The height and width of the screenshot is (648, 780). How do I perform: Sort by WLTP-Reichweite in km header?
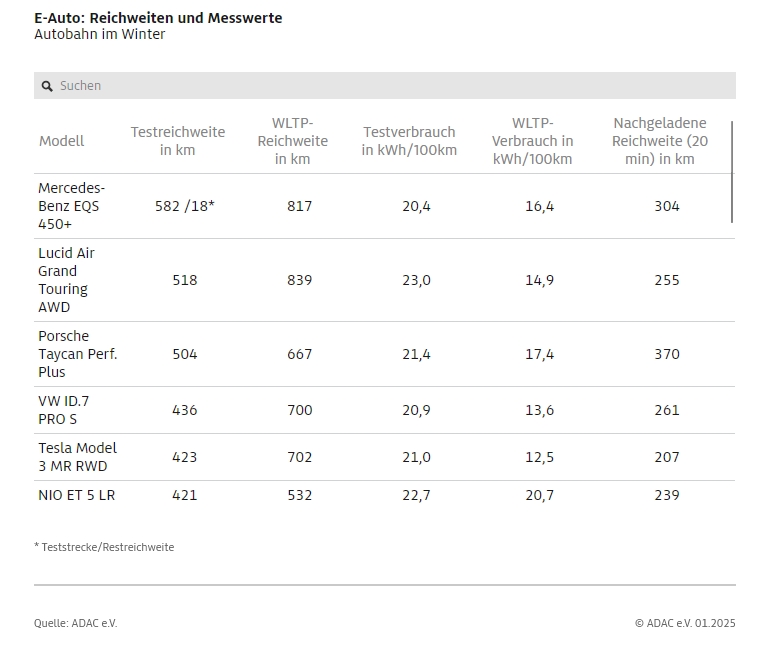coord(292,141)
